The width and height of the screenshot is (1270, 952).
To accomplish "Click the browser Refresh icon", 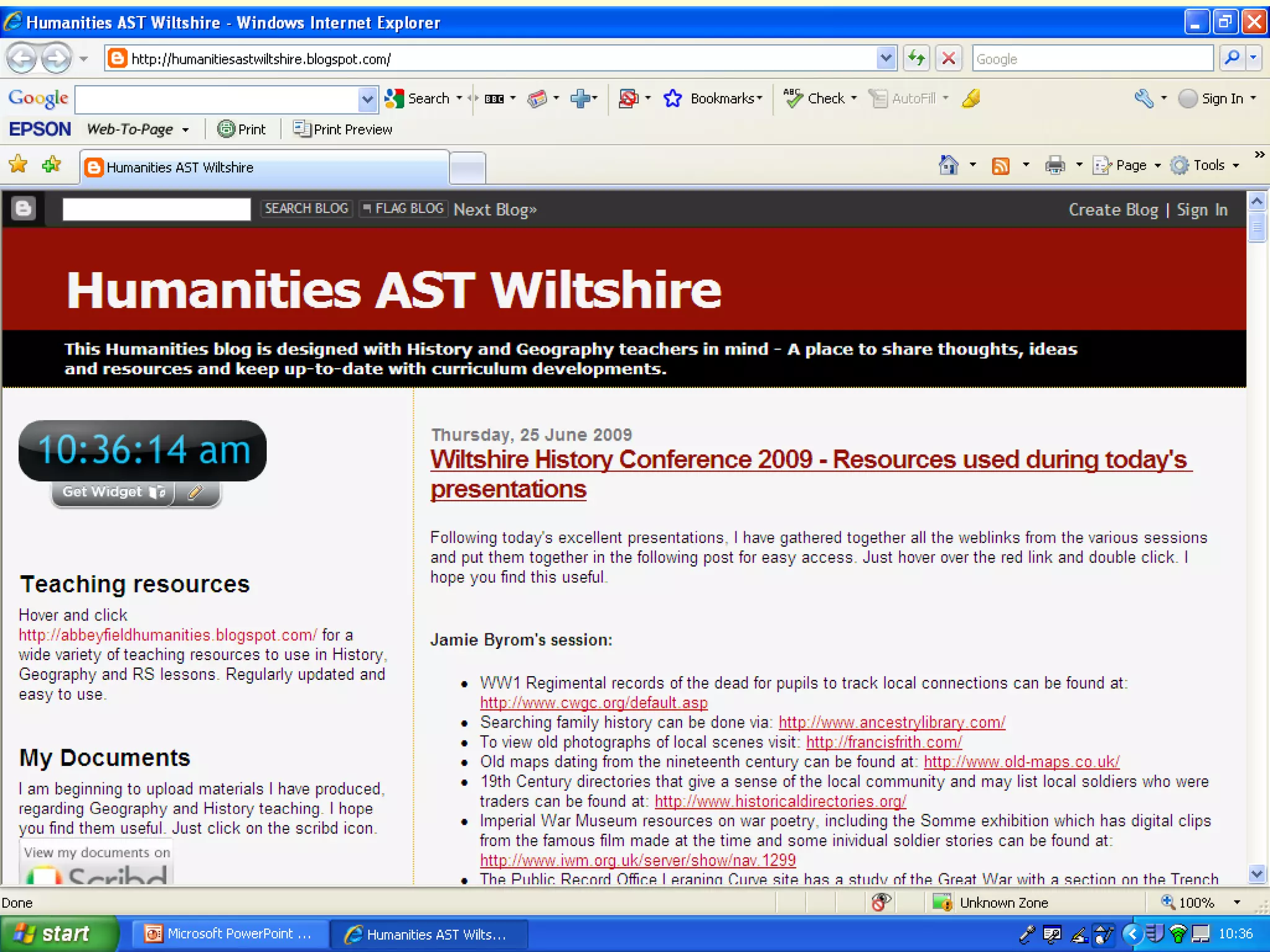I will [x=916, y=59].
